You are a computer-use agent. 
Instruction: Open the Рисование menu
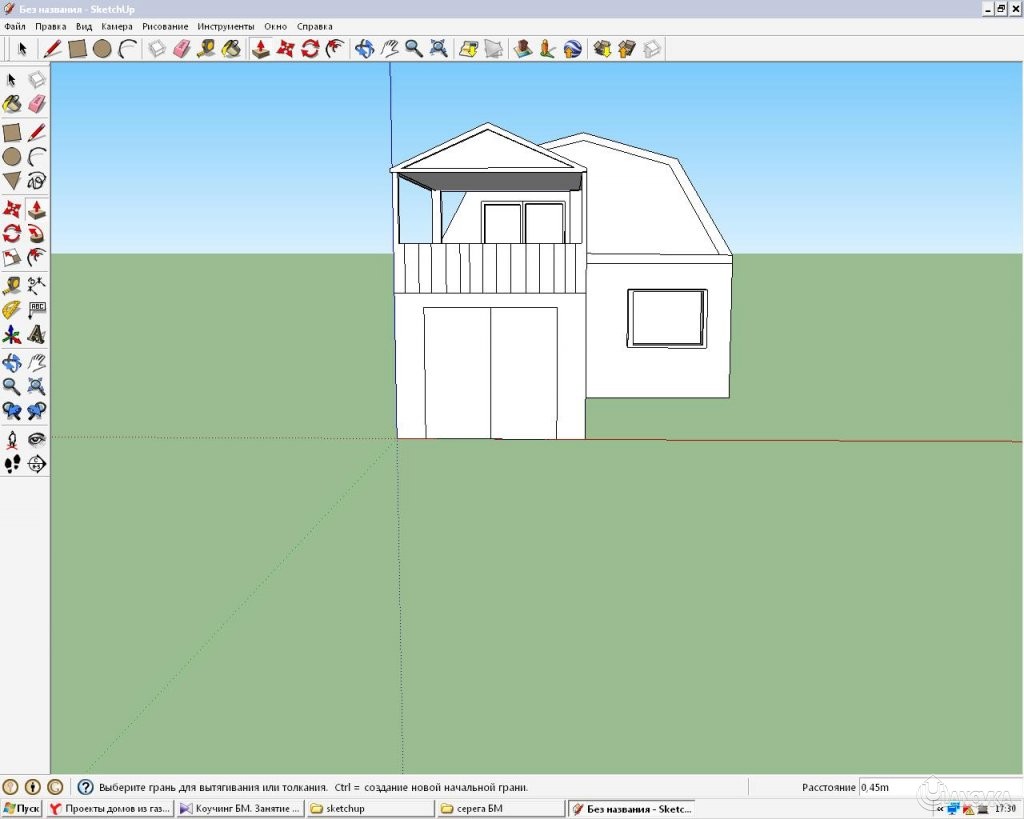click(x=165, y=26)
